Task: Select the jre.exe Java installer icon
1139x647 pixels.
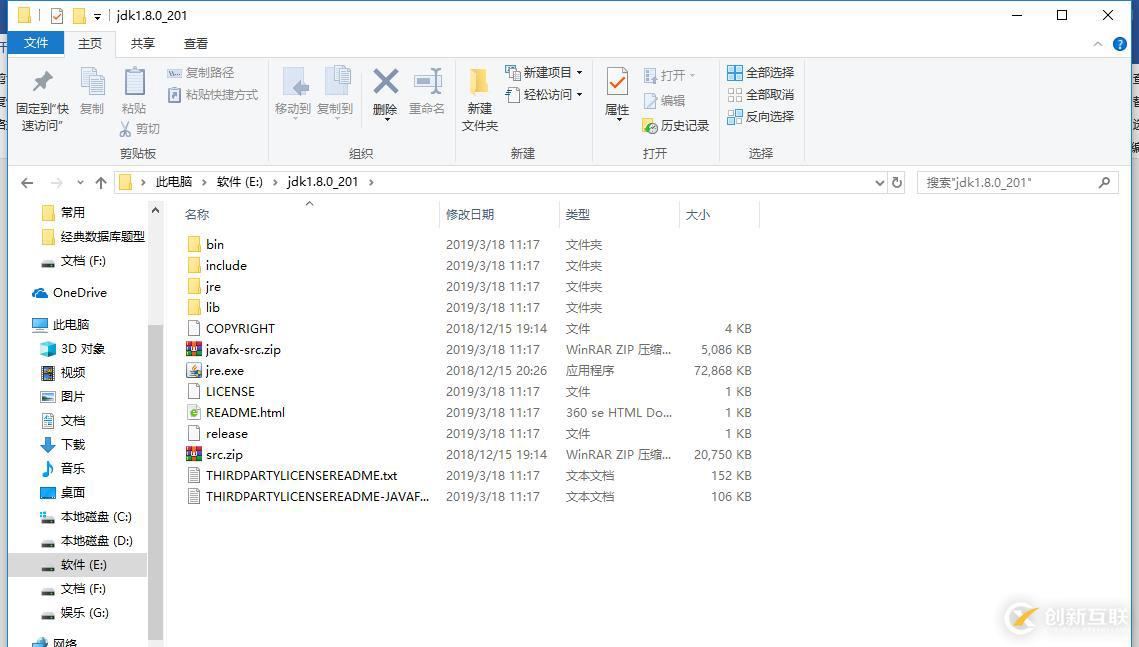Action: (194, 370)
